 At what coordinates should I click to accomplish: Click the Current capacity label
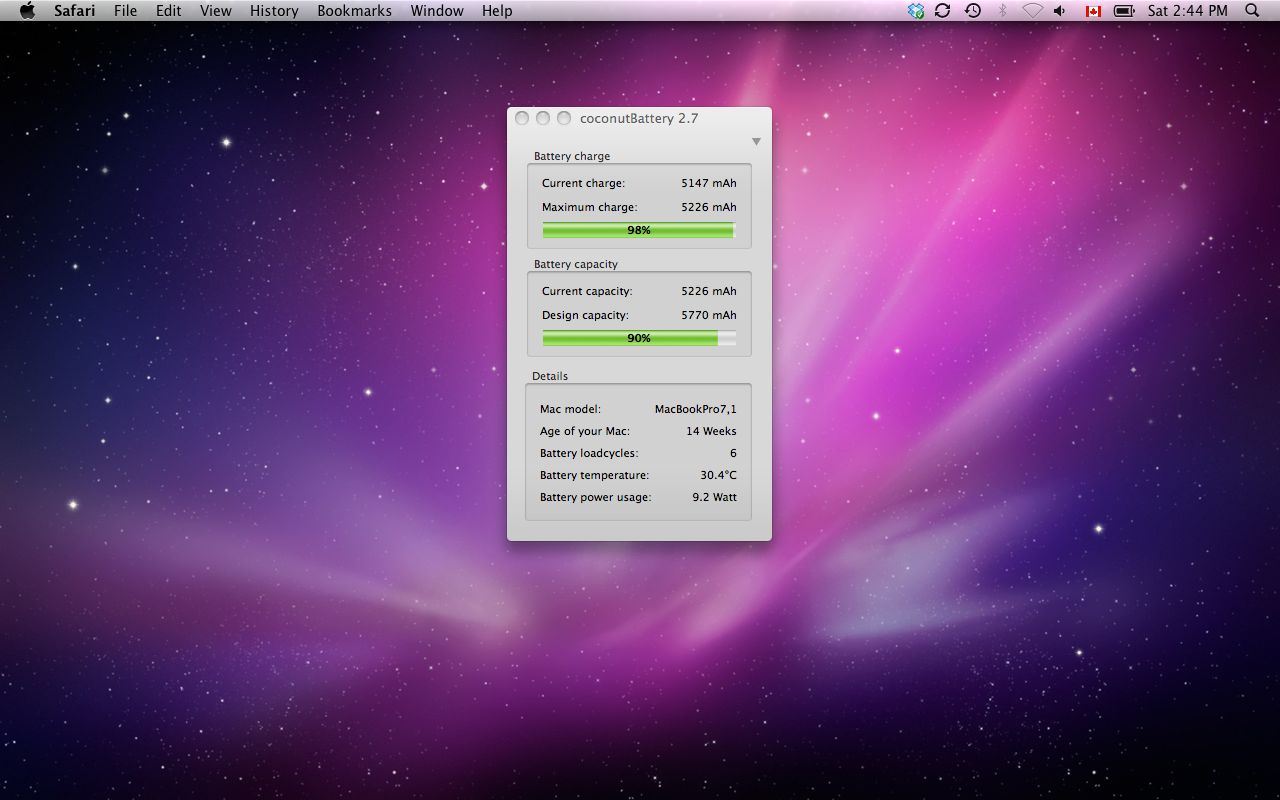click(587, 291)
